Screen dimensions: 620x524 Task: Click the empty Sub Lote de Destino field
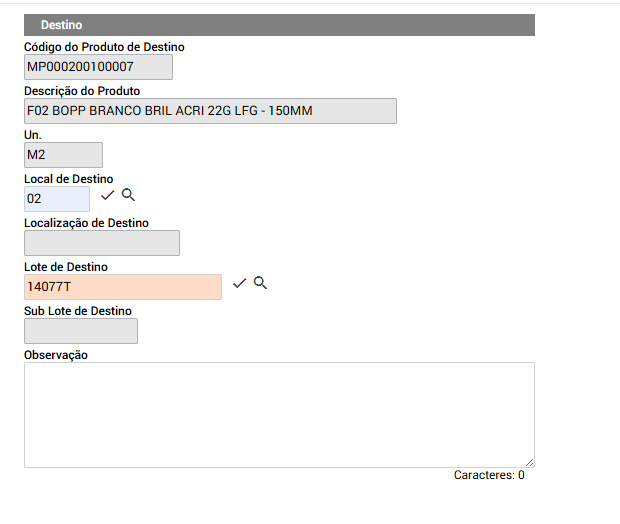(x=81, y=331)
